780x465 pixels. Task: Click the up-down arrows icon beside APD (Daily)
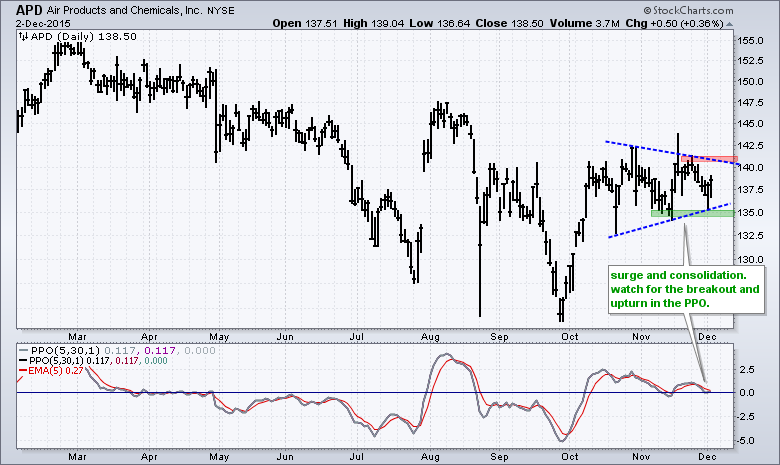tap(23, 36)
